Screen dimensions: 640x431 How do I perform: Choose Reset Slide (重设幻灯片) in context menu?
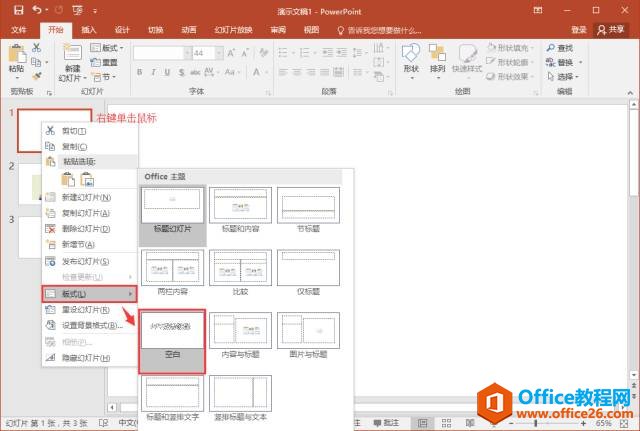tap(90, 310)
